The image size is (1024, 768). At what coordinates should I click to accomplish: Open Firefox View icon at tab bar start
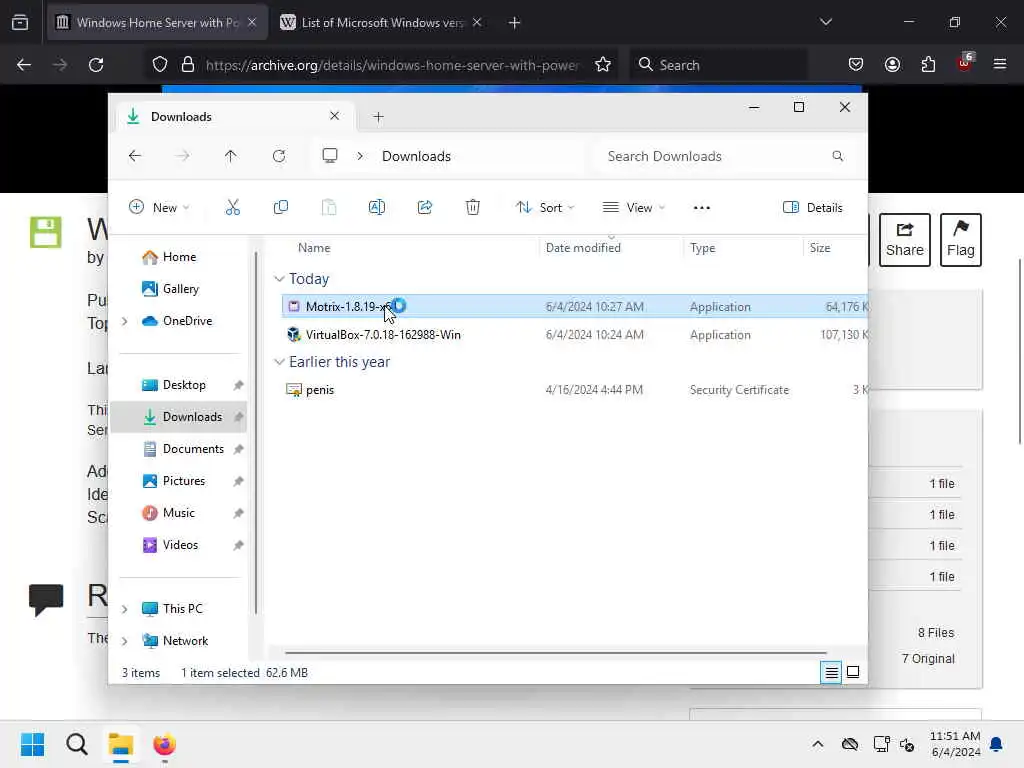[x=20, y=23]
